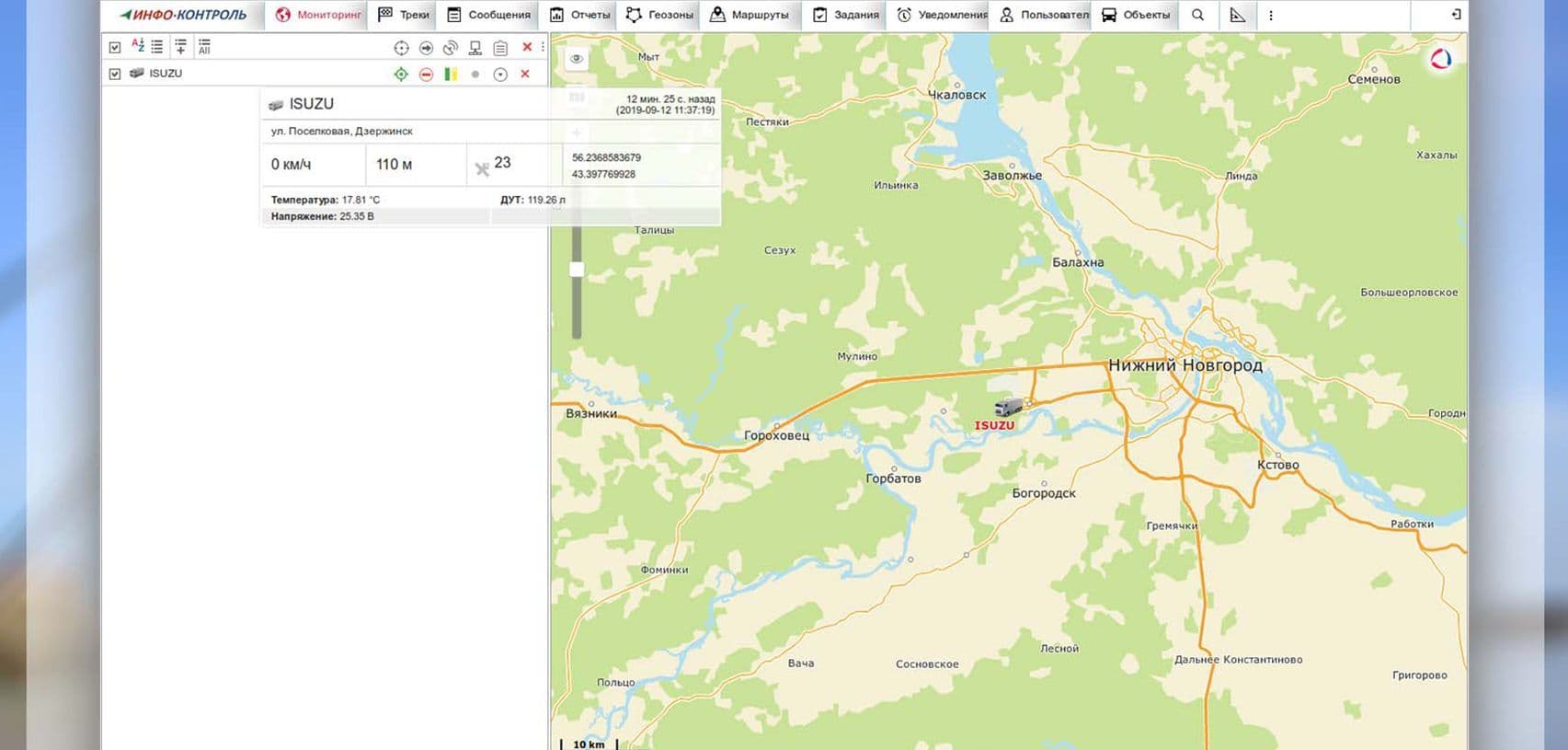Open the Мониторинг tab
1568x750 pixels.
[x=316, y=15]
